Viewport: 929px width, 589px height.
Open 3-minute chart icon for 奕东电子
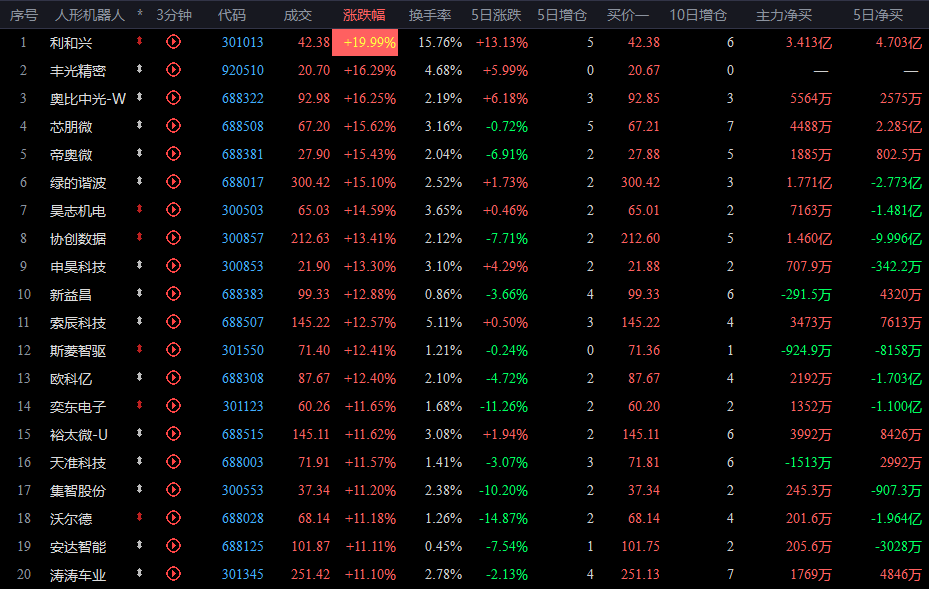click(173, 406)
